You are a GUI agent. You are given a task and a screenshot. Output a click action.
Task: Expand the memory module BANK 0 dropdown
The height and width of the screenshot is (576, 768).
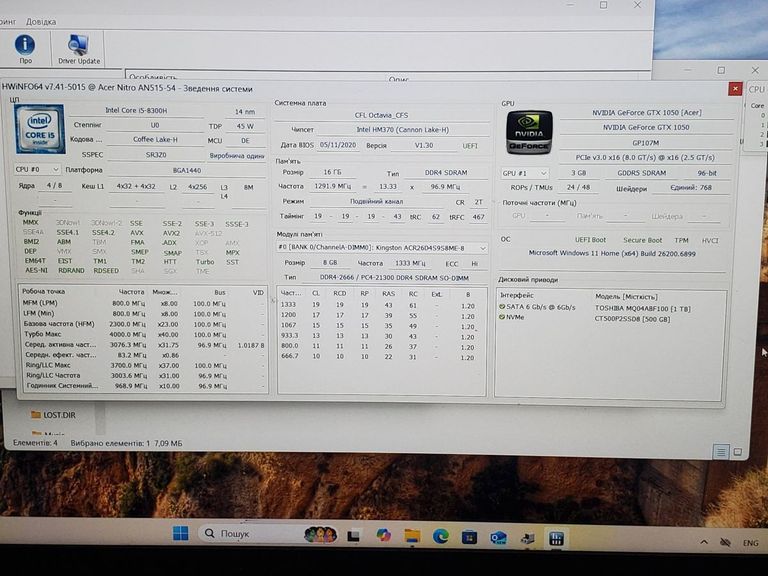coord(382,248)
